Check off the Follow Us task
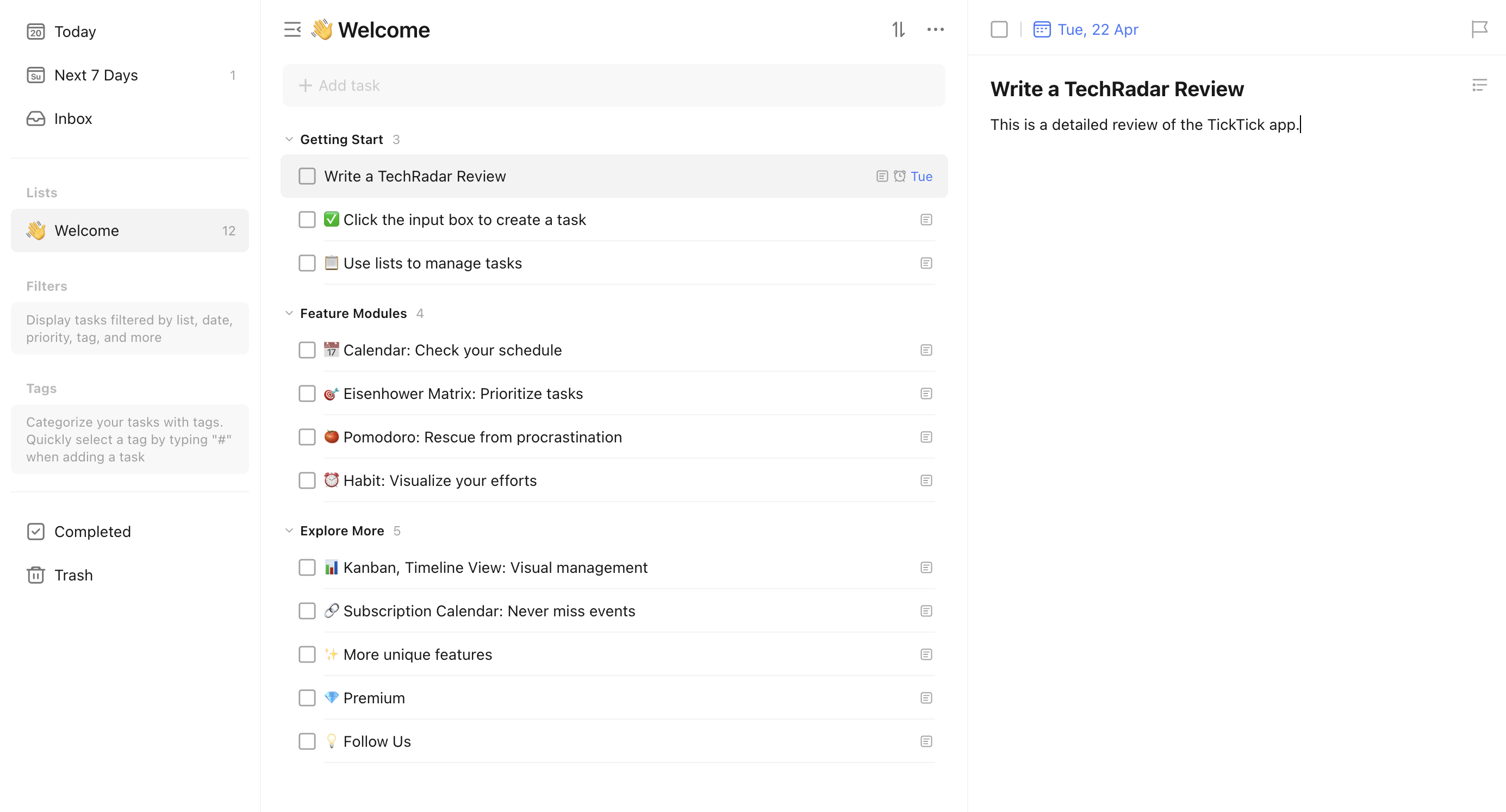 click(307, 741)
